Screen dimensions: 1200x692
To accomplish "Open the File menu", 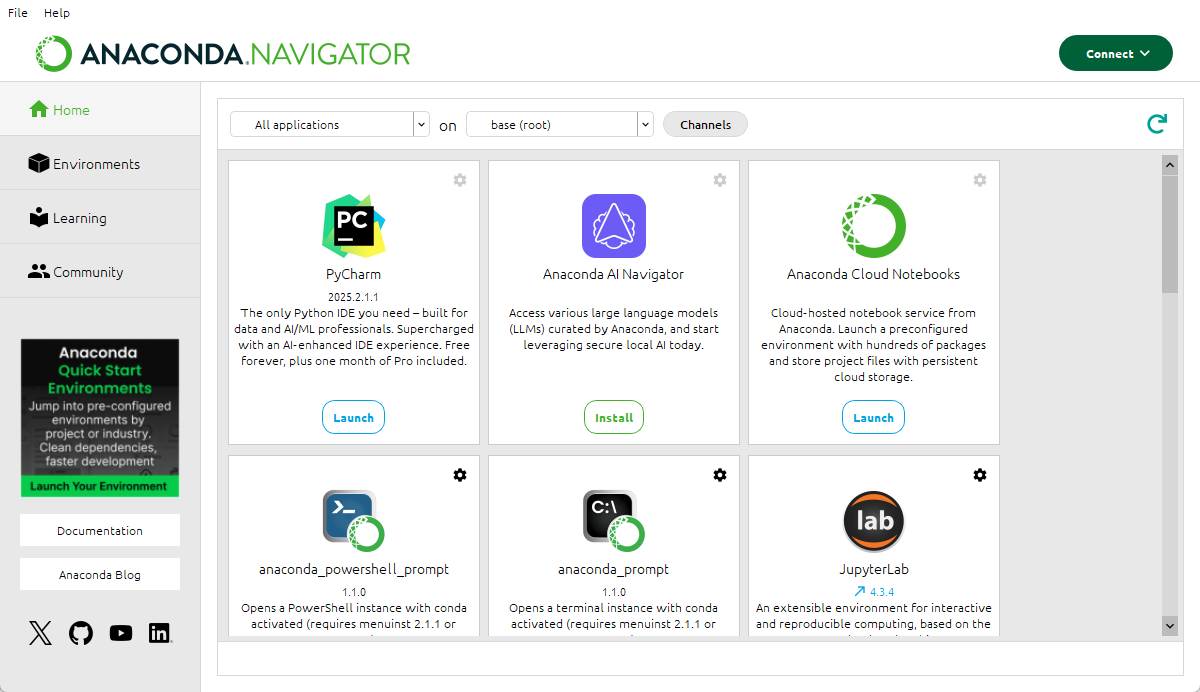I will pos(18,13).
